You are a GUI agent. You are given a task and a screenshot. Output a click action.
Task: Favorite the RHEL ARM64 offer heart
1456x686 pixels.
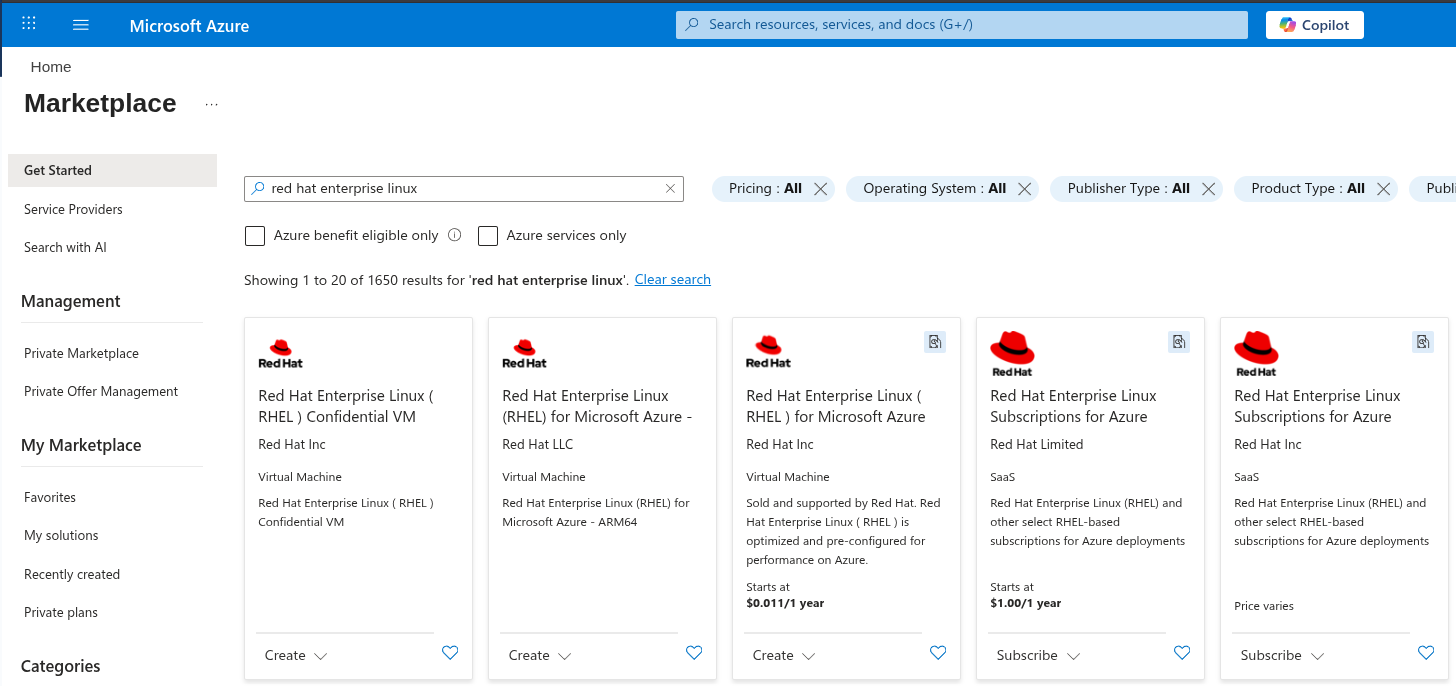click(694, 653)
